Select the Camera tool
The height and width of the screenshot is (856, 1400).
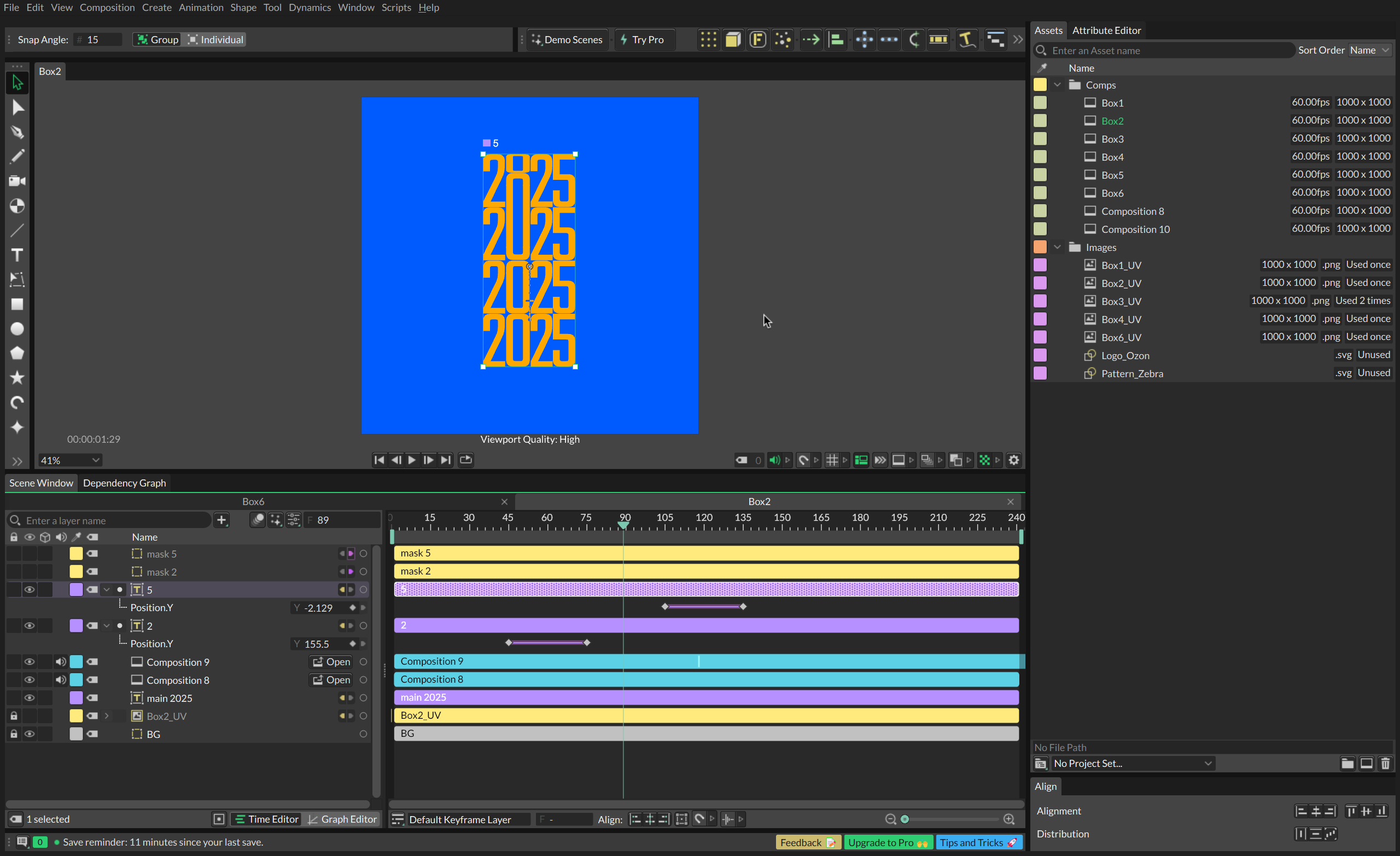click(17, 181)
